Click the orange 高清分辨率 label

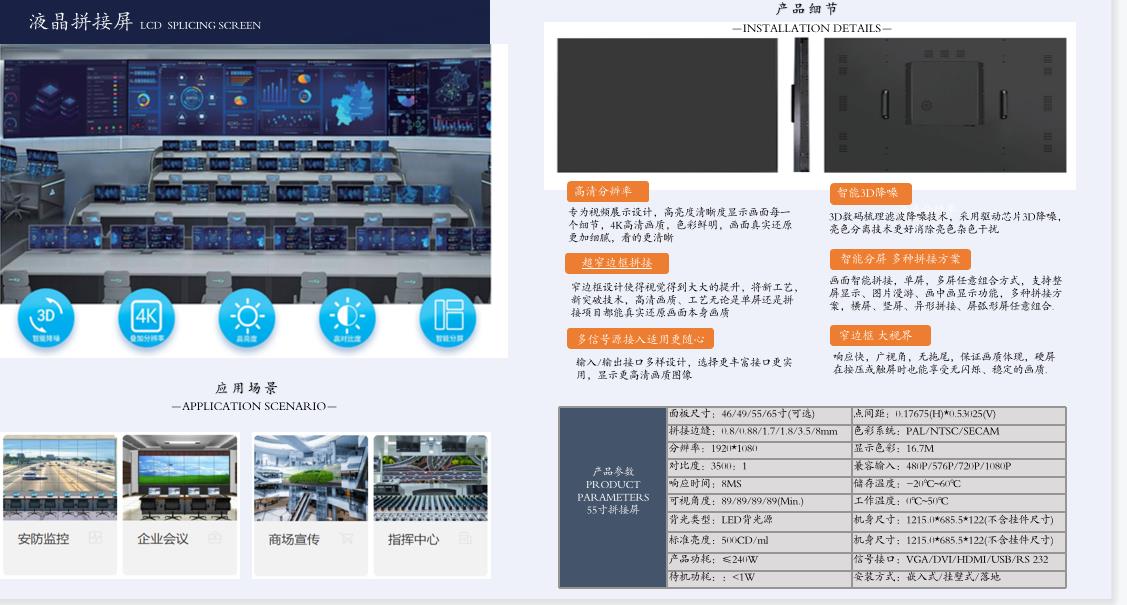coord(607,191)
